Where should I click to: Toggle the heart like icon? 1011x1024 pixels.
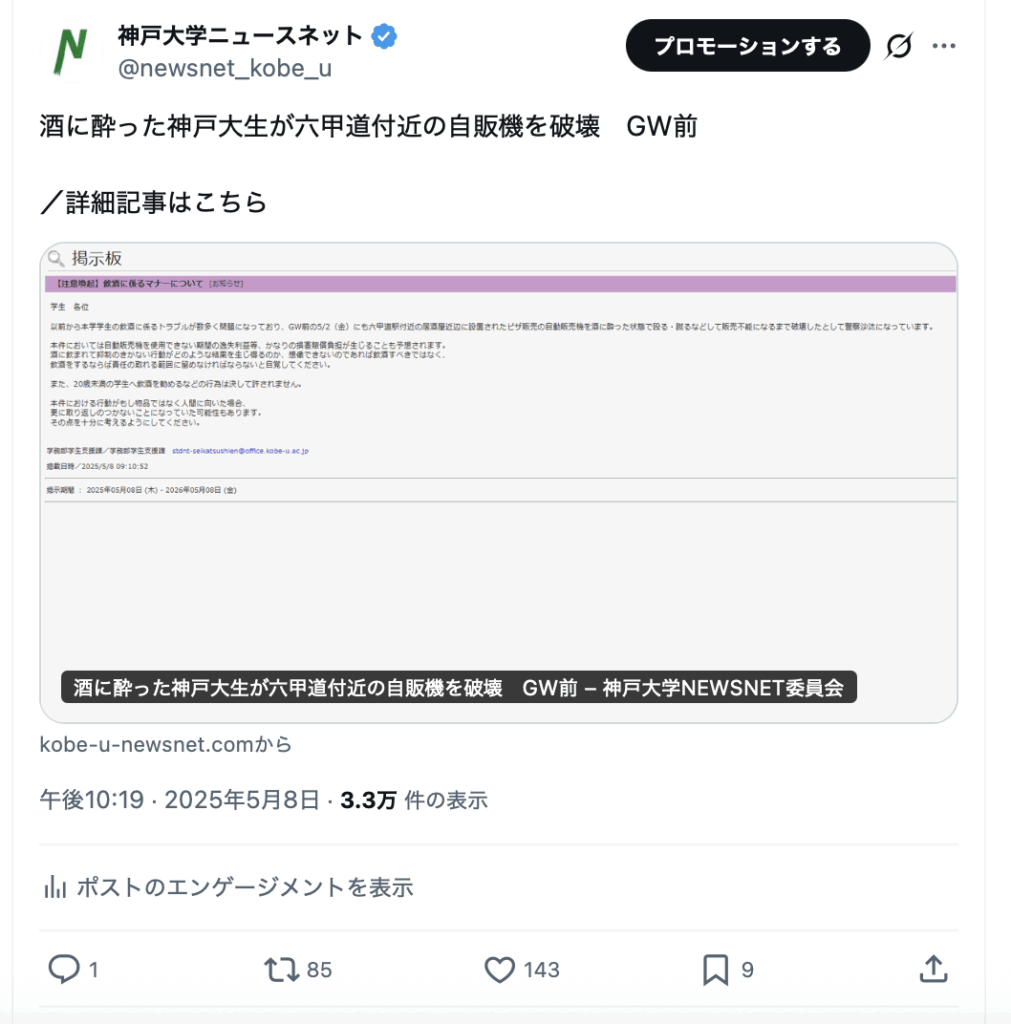click(x=498, y=969)
